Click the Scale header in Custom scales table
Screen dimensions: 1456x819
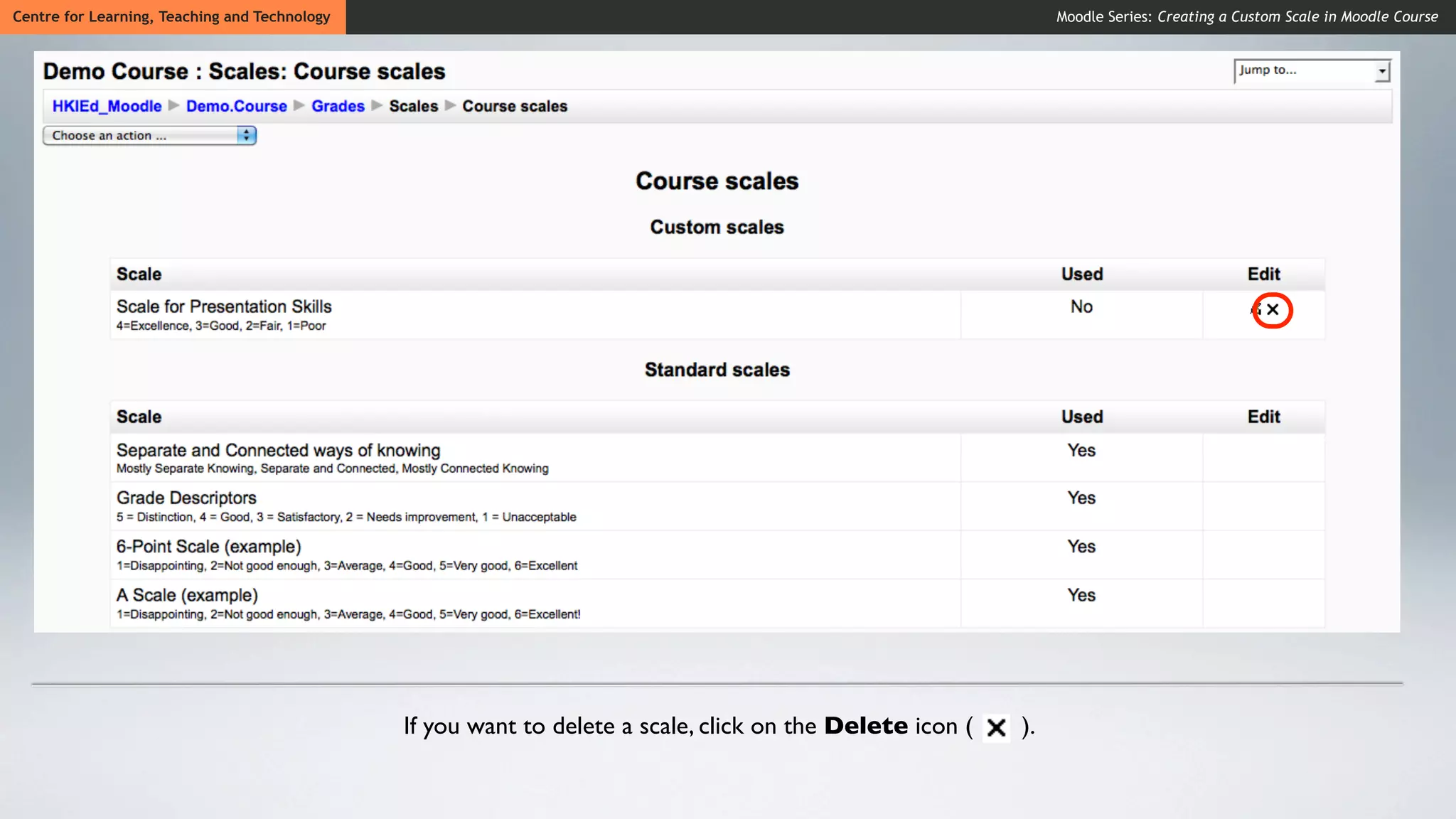pyautogui.click(x=139, y=274)
